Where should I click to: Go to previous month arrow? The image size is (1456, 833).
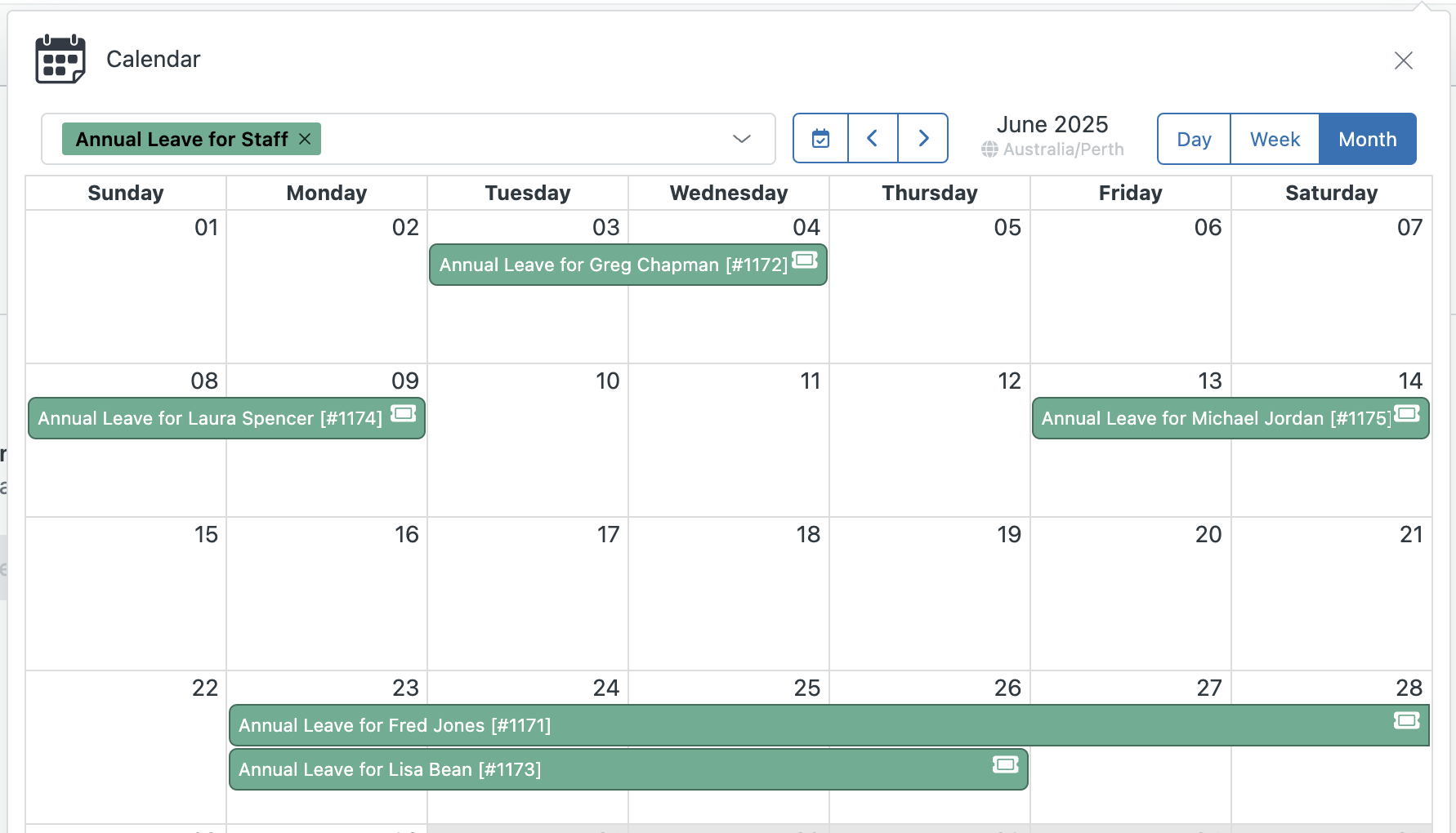(x=873, y=139)
